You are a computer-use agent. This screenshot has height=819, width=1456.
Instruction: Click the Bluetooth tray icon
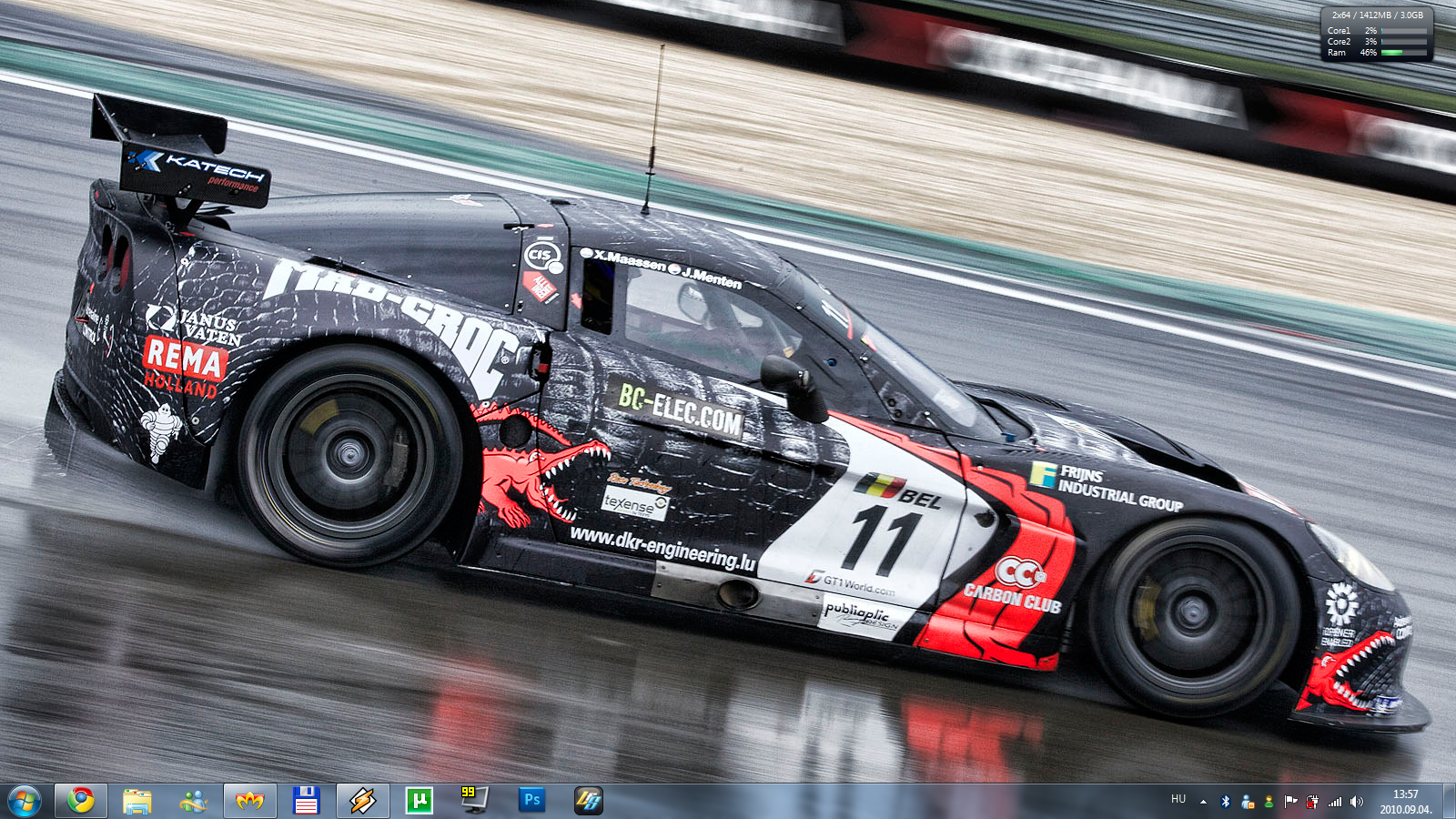[1225, 802]
